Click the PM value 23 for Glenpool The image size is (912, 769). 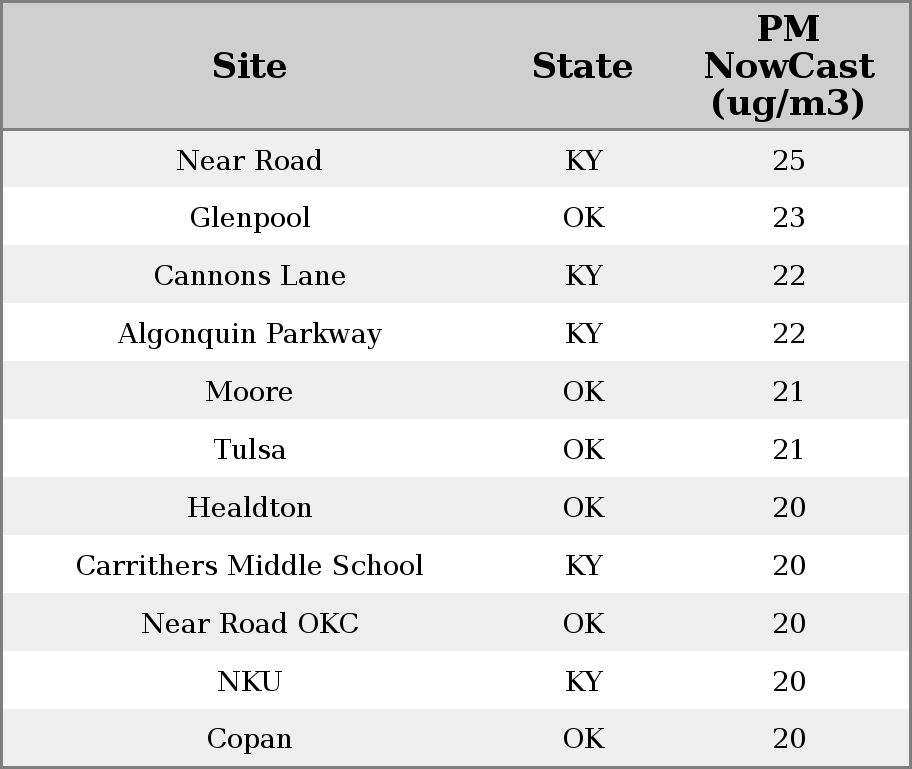pyautogui.click(x=788, y=218)
